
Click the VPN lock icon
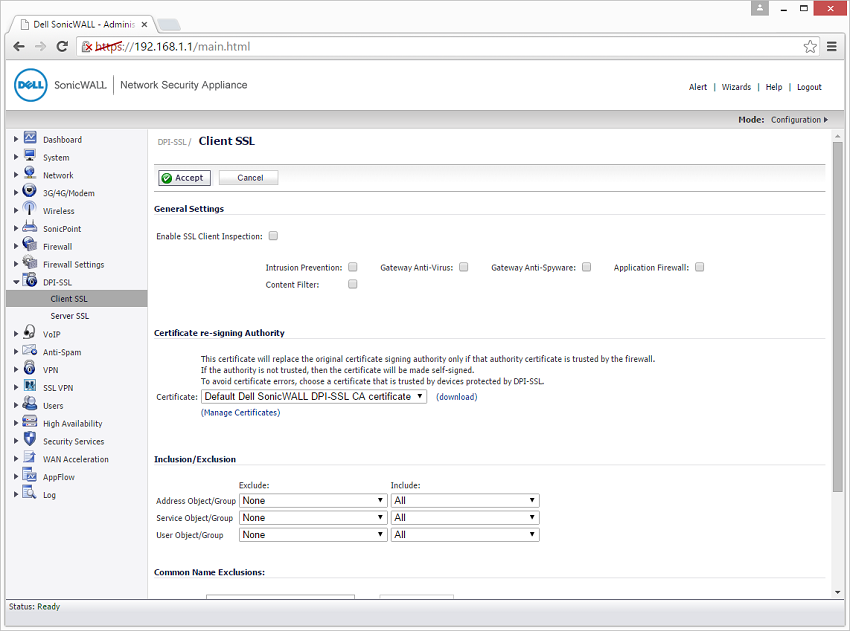click(30, 369)
